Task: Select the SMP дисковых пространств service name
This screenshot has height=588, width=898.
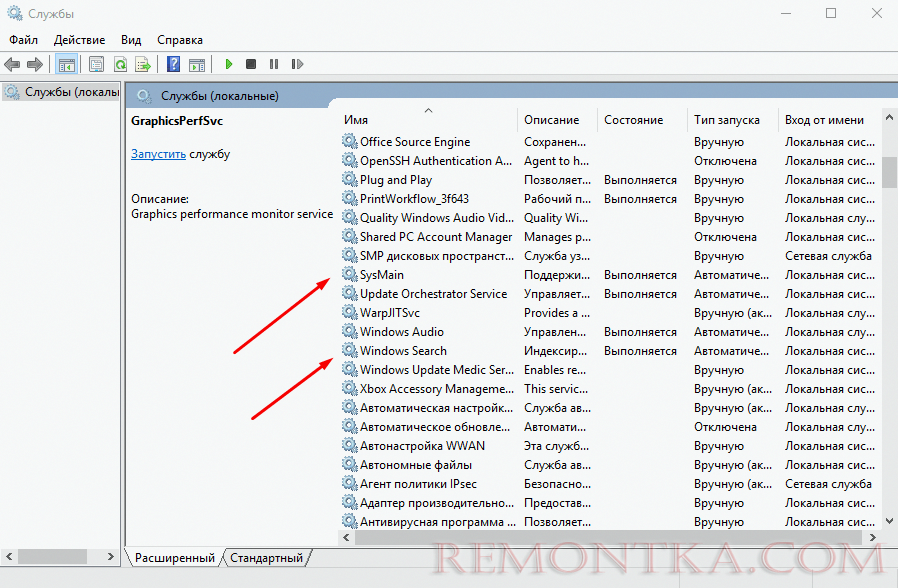Action: [437, 256]
